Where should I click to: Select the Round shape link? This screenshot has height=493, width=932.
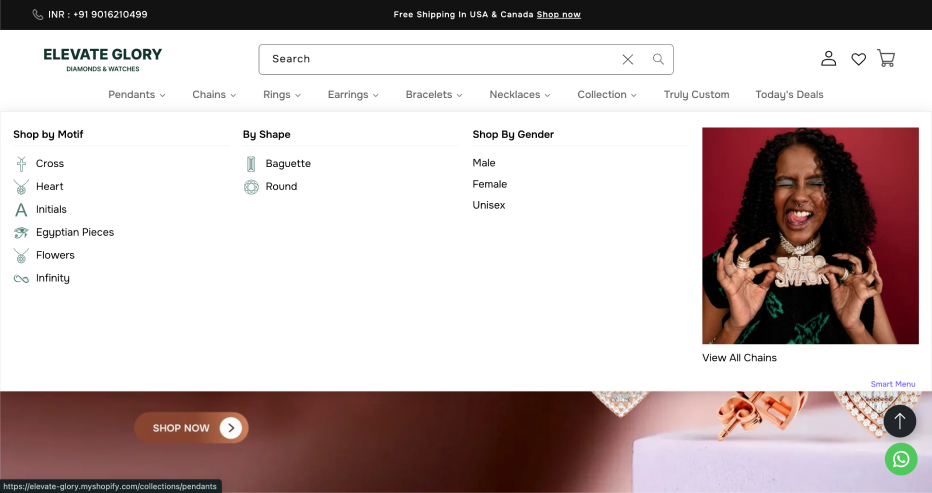pyautogui.click(x=281, y=187)
